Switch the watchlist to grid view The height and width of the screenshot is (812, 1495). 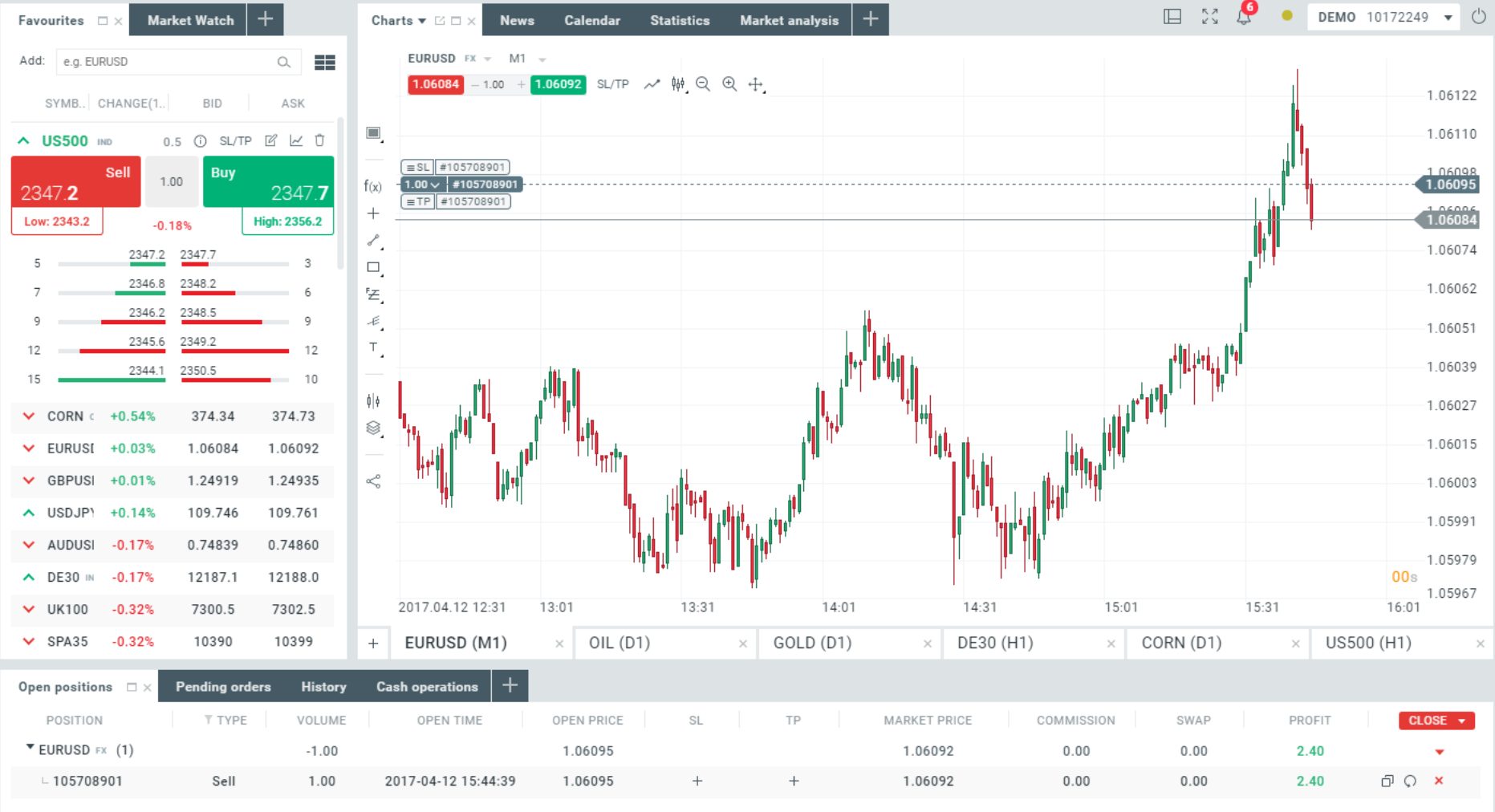[x=325, y=62]
